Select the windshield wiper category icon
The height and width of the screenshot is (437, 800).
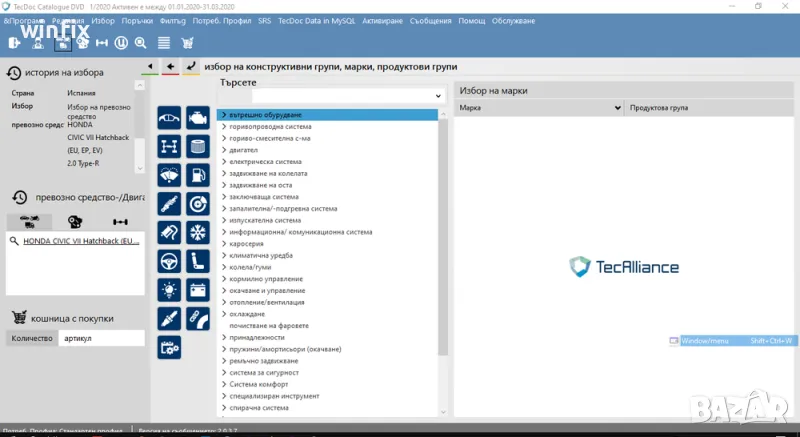pos(169,175)
